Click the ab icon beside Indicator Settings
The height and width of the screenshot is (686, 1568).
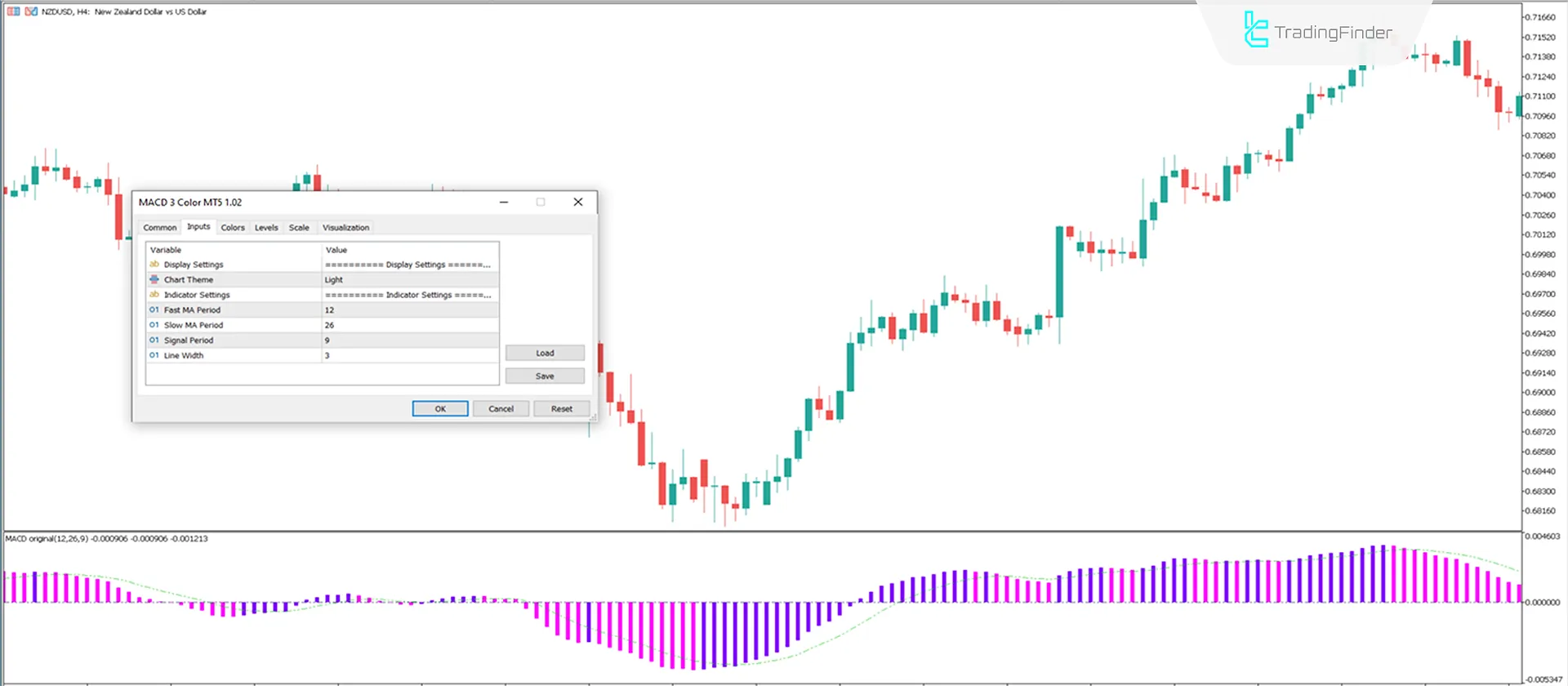[154, 295]
